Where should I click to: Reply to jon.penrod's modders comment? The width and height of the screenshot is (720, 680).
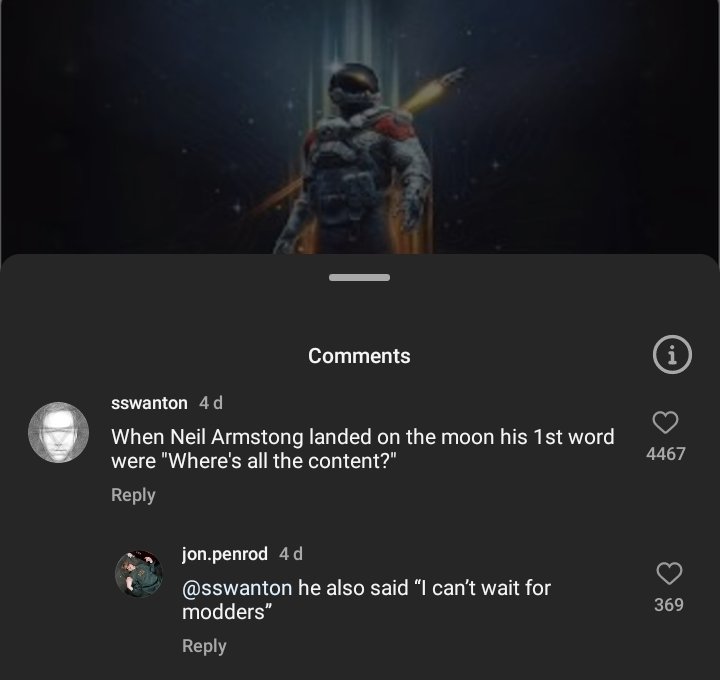point(204,646)
